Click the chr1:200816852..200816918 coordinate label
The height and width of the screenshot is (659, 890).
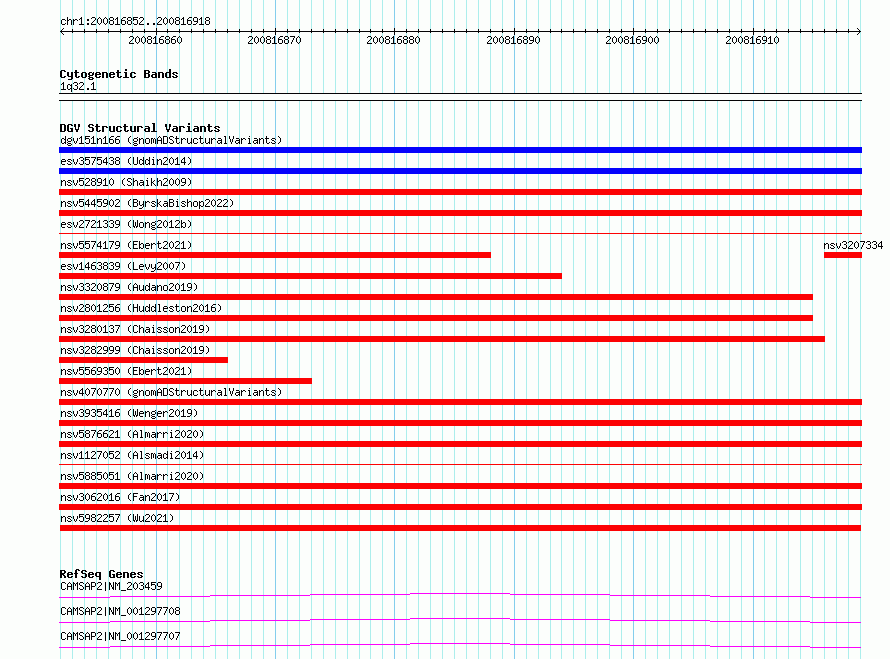coord(135,21)
